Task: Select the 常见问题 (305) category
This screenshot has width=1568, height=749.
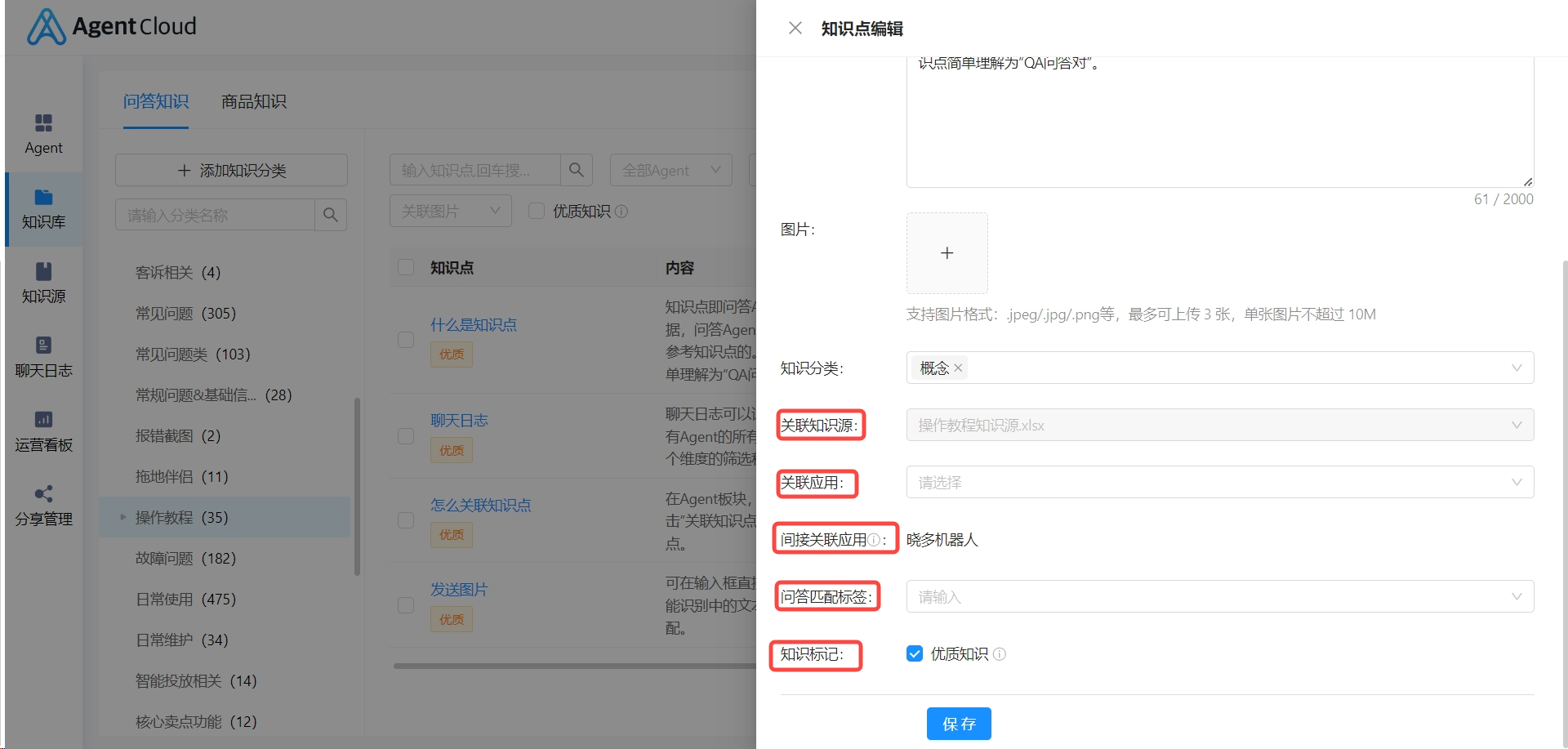Action: point(185,313)
